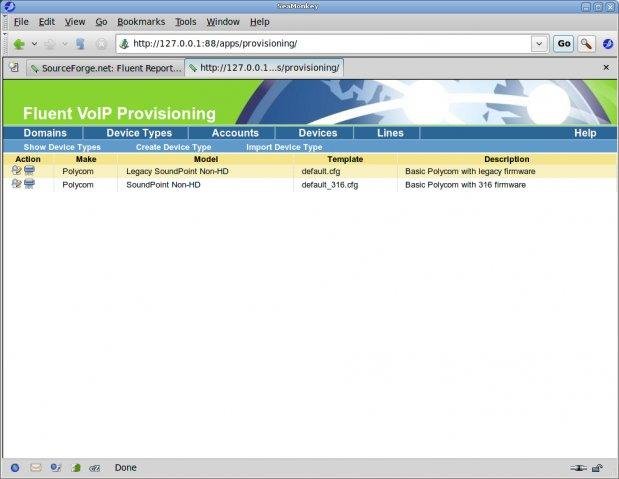Open the Back history dropdown arrow
This screenshot has width=619, height=479.
click(35, 44)
